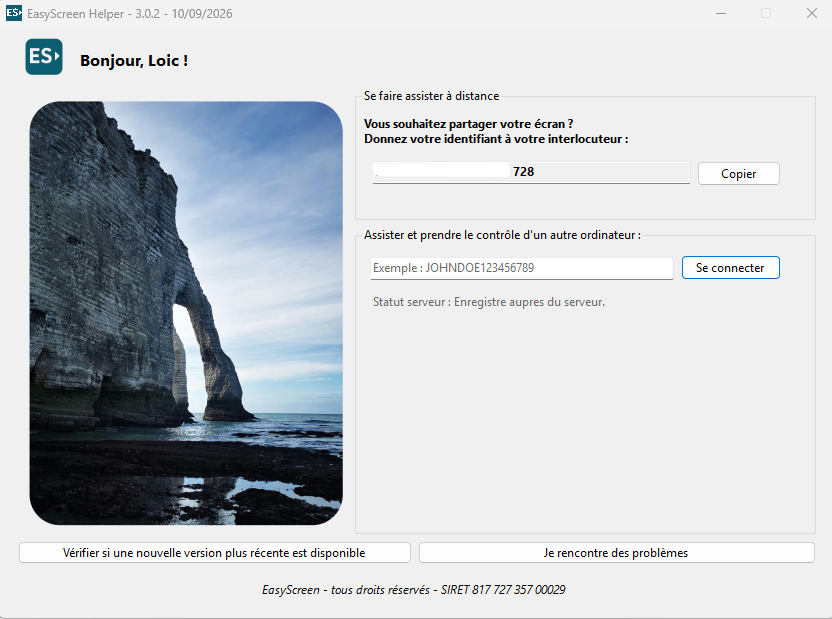This screenshot has height=619, width=832.
Task: Click the window title "EasyScreen Helper - 3.0.2"
Action: 129,14
